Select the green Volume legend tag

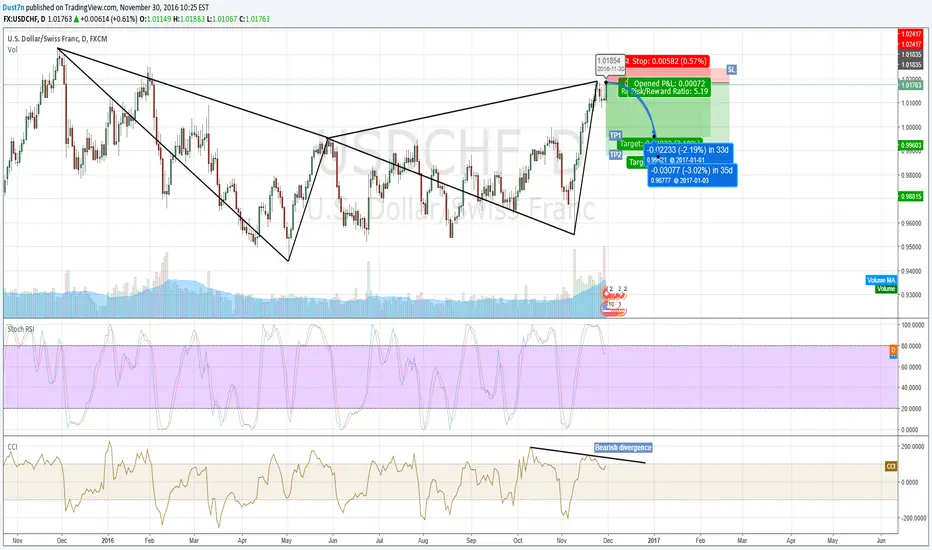coord(886,288)
